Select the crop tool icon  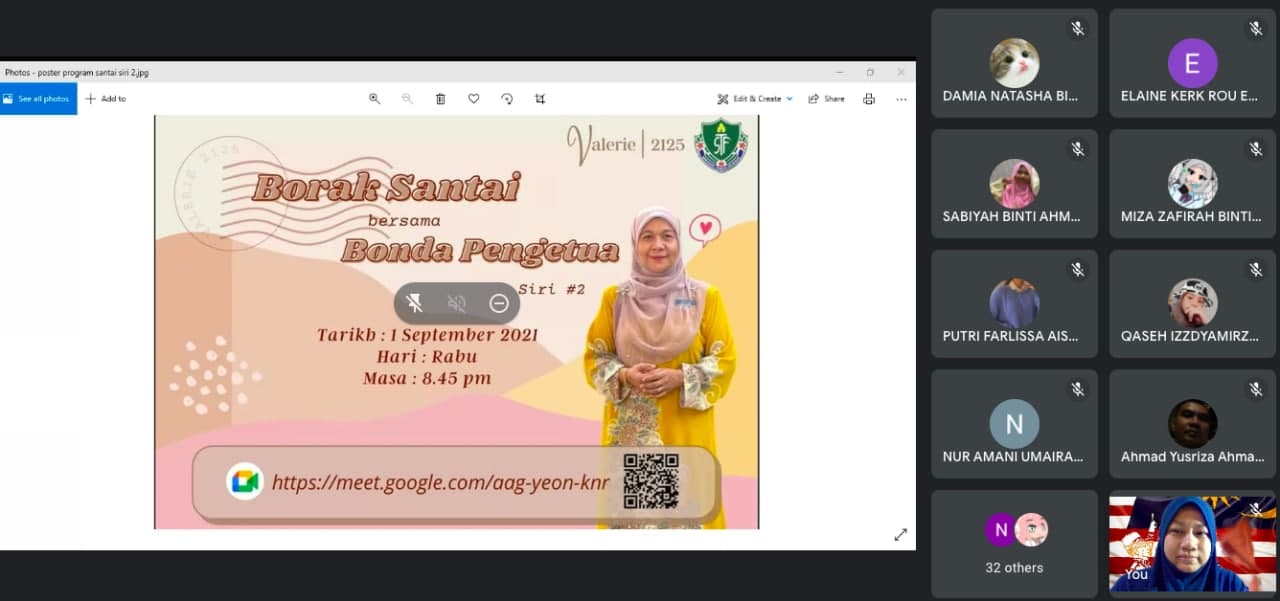coord(540,99)
